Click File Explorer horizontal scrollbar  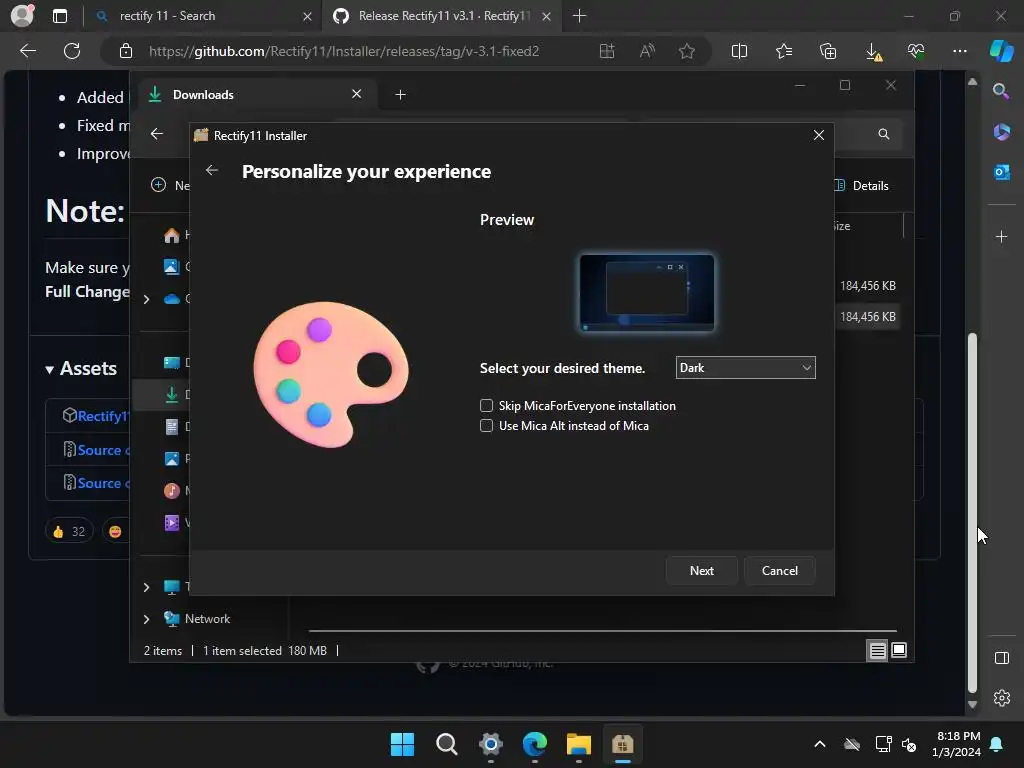click(602, 631)
